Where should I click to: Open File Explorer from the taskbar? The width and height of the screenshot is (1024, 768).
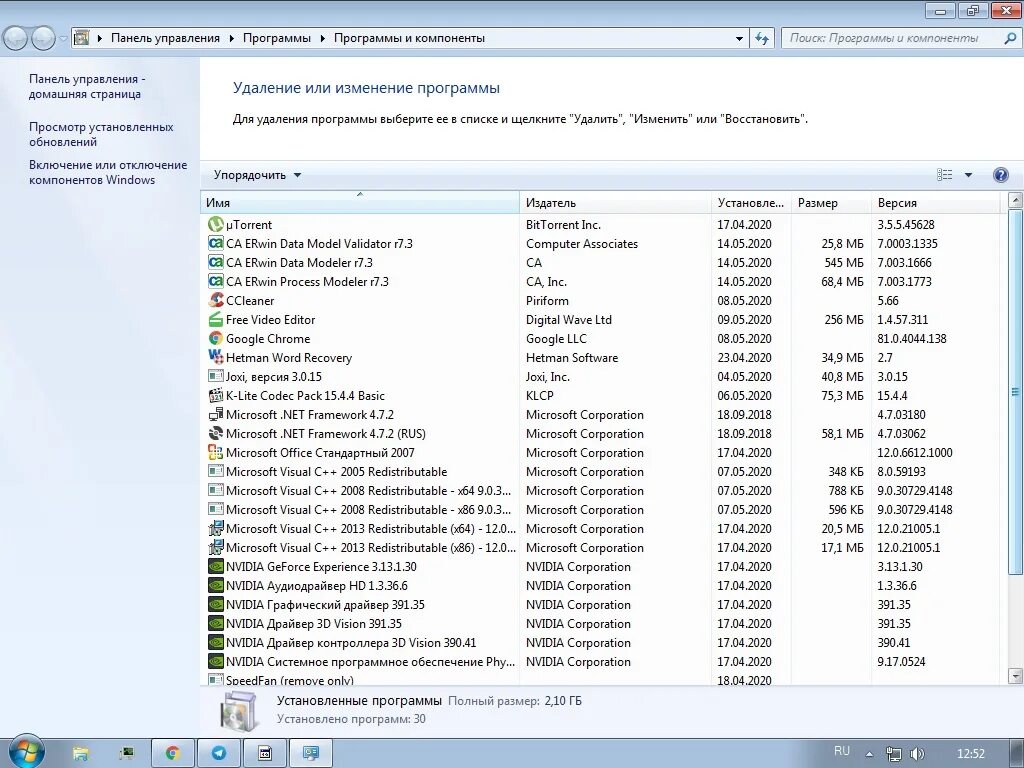coord(81,753)
